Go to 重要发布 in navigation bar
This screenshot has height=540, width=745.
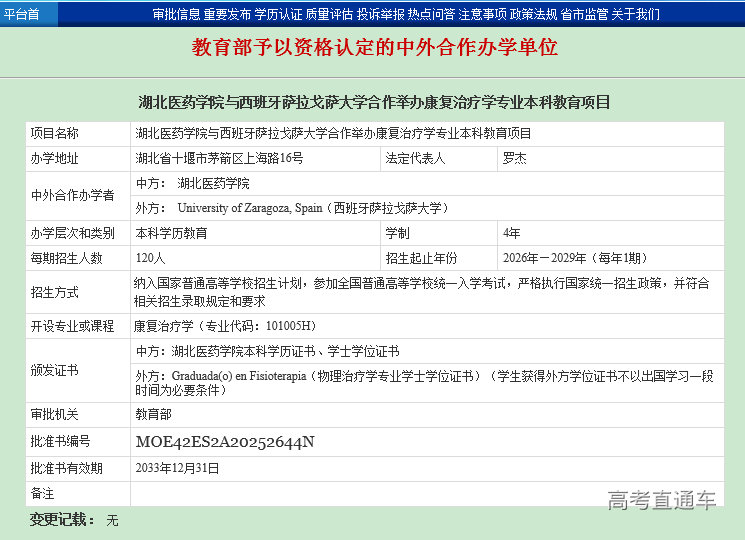[227, 14]
